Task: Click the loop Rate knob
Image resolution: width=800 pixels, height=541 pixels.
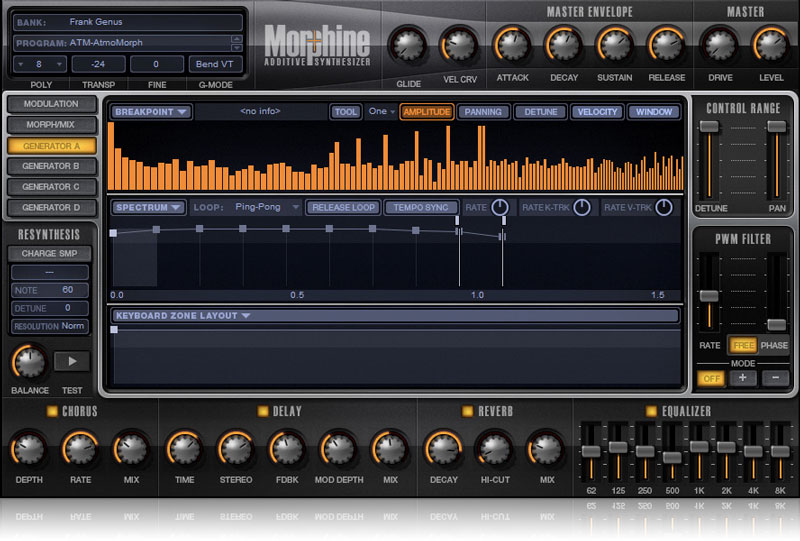Action: (x=499, y=208)
